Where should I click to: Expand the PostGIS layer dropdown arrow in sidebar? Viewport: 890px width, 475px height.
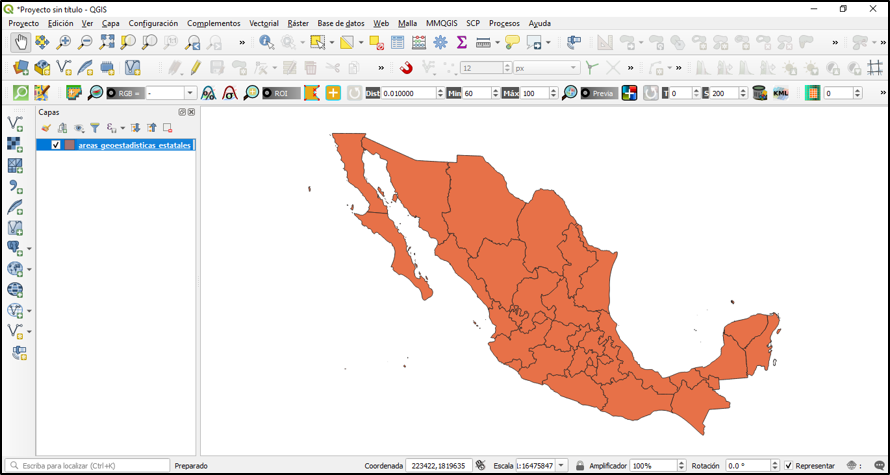30,249
